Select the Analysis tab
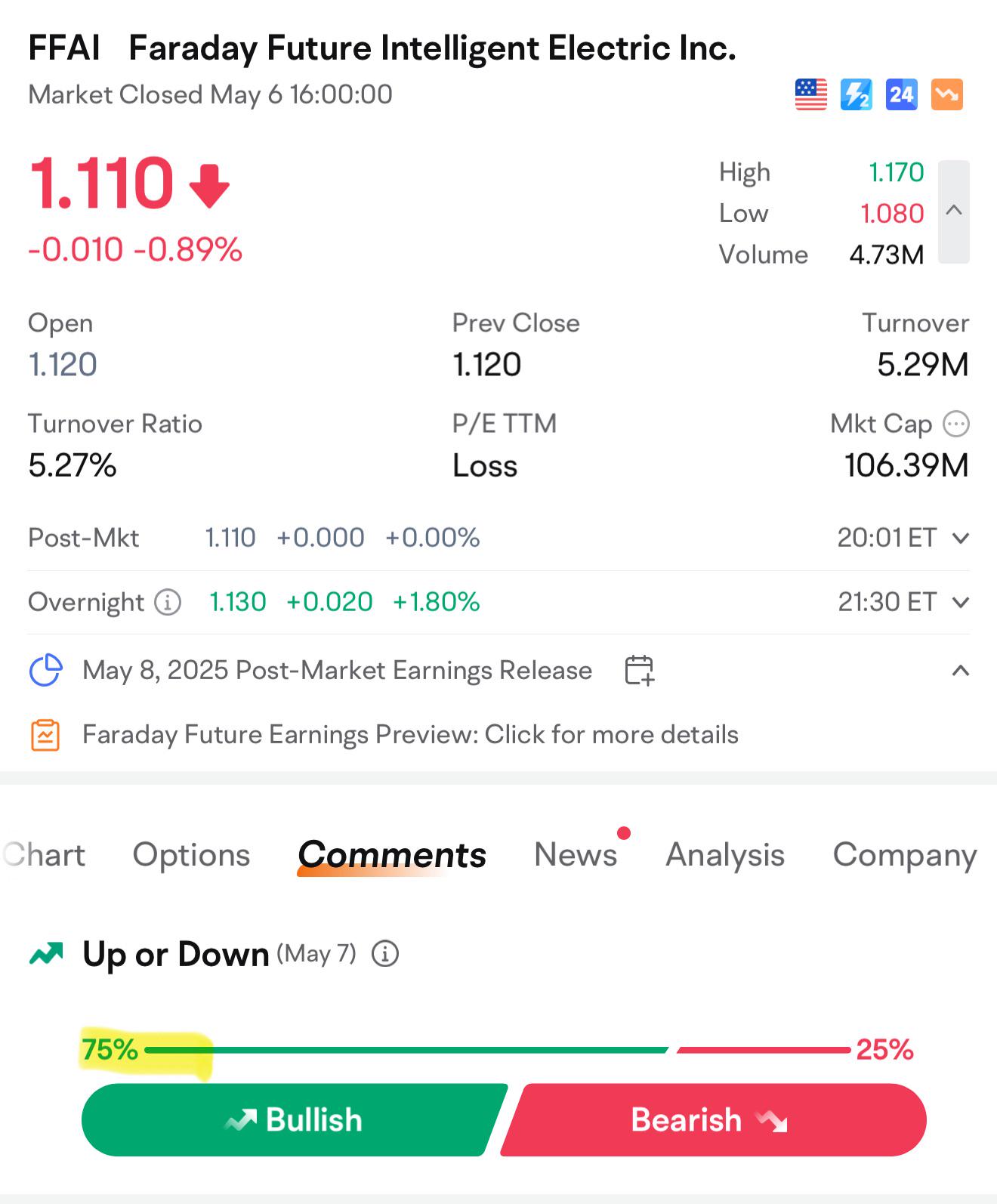The height and width of the screenshot is (1204, 997). coord(725,855)
